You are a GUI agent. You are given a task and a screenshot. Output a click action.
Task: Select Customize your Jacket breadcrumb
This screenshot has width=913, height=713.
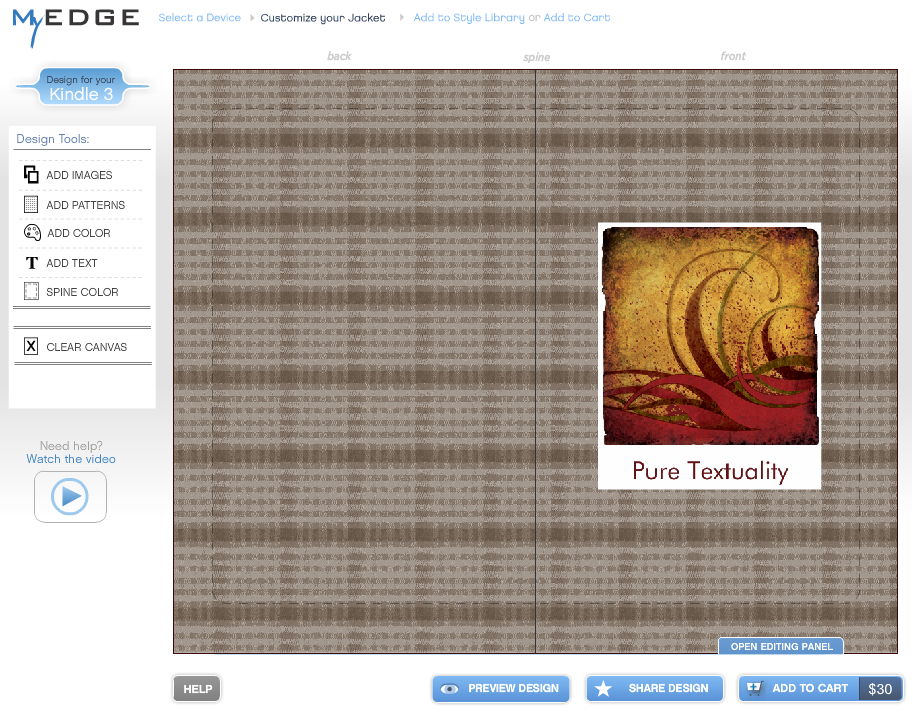click(x=323, y=18)
